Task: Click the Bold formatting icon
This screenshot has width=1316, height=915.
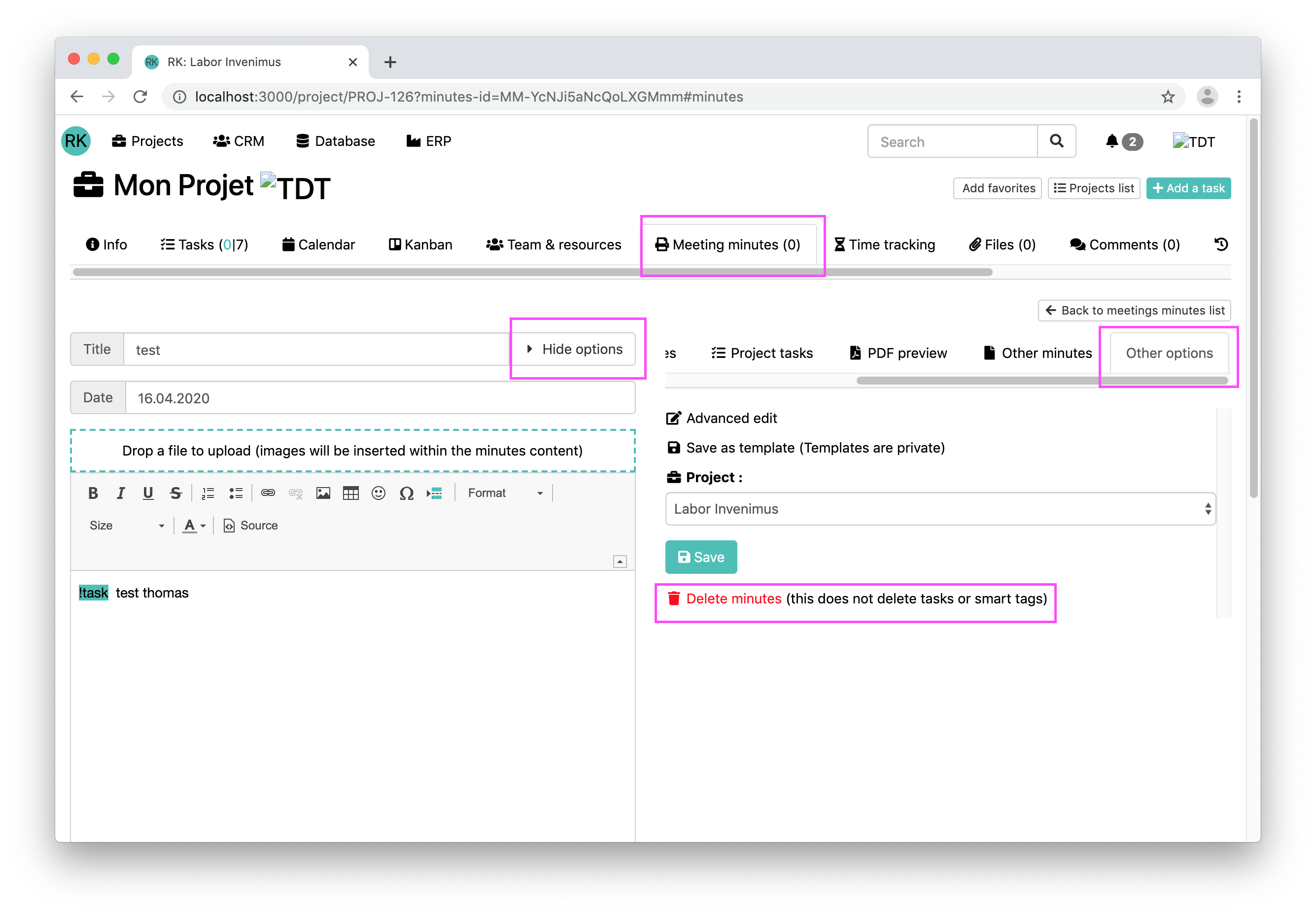Action: 93,493
